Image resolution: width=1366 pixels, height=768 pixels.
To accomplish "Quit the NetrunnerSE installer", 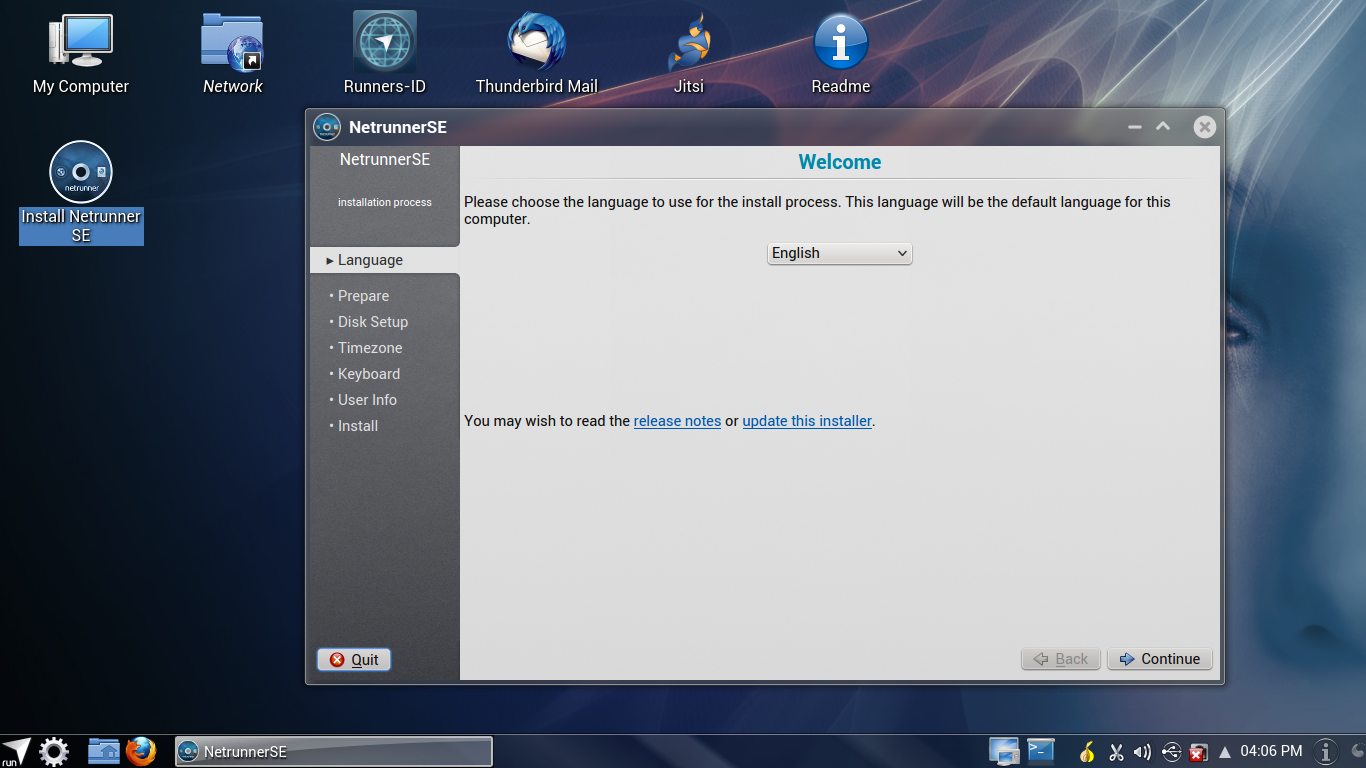I will point(353,658).
